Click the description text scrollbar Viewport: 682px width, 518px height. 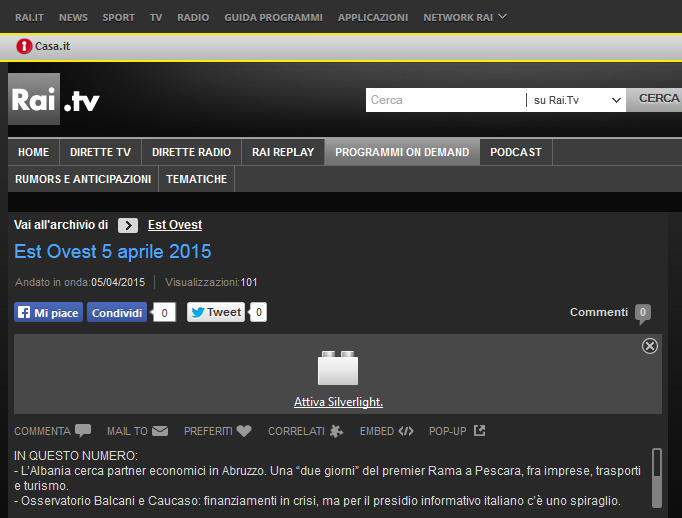point(657,478)
